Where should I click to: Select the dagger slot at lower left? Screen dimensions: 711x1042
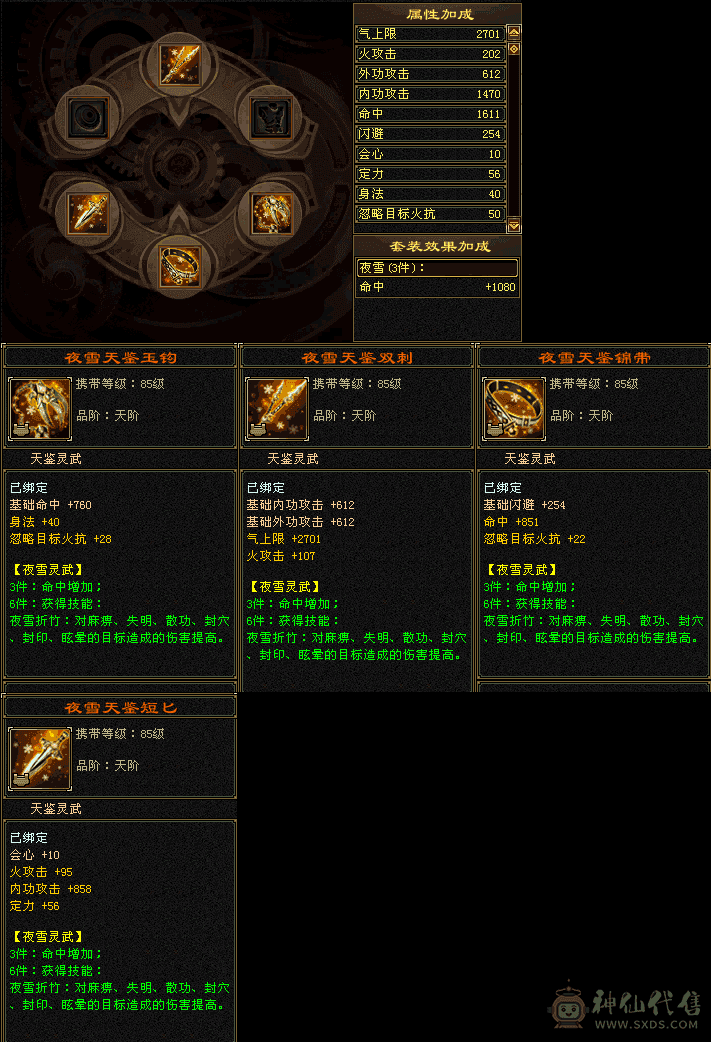[x=87, y=214]
